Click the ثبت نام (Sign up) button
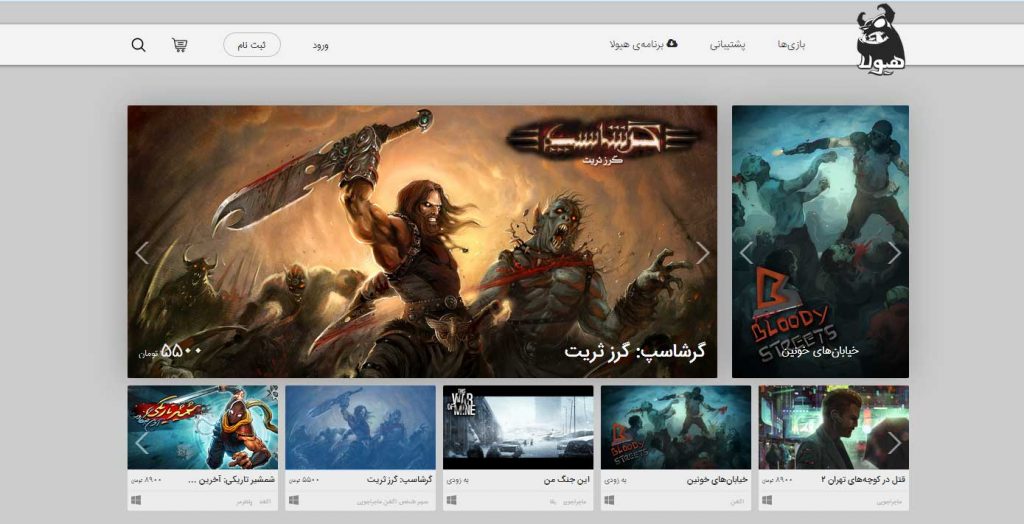The image size is (1024, 524). 251,45
